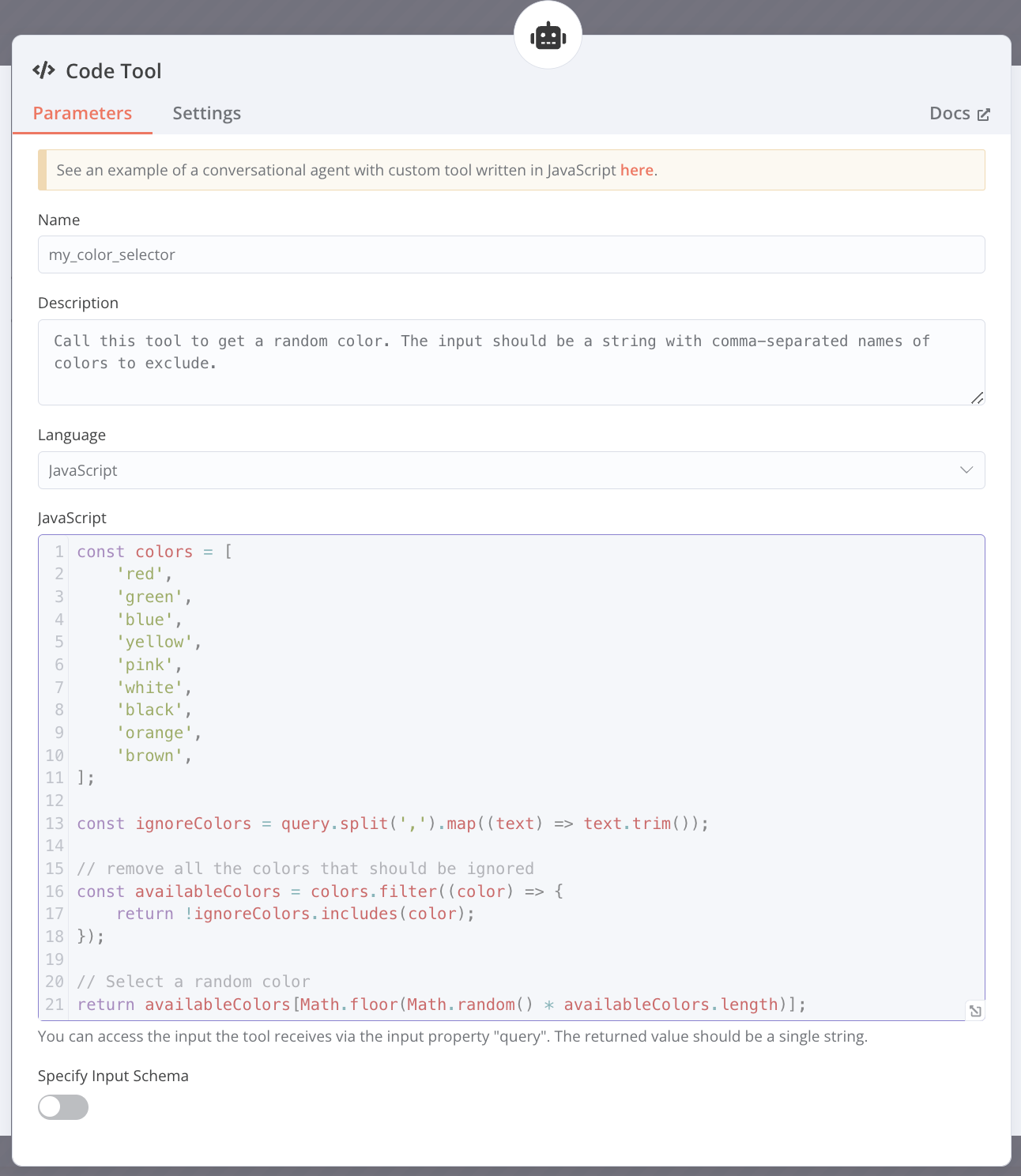Click 'const colors' on line 1
The height and width of the screenshot is (1176, 1021).
pyautogui.click(x=135, y=552)
